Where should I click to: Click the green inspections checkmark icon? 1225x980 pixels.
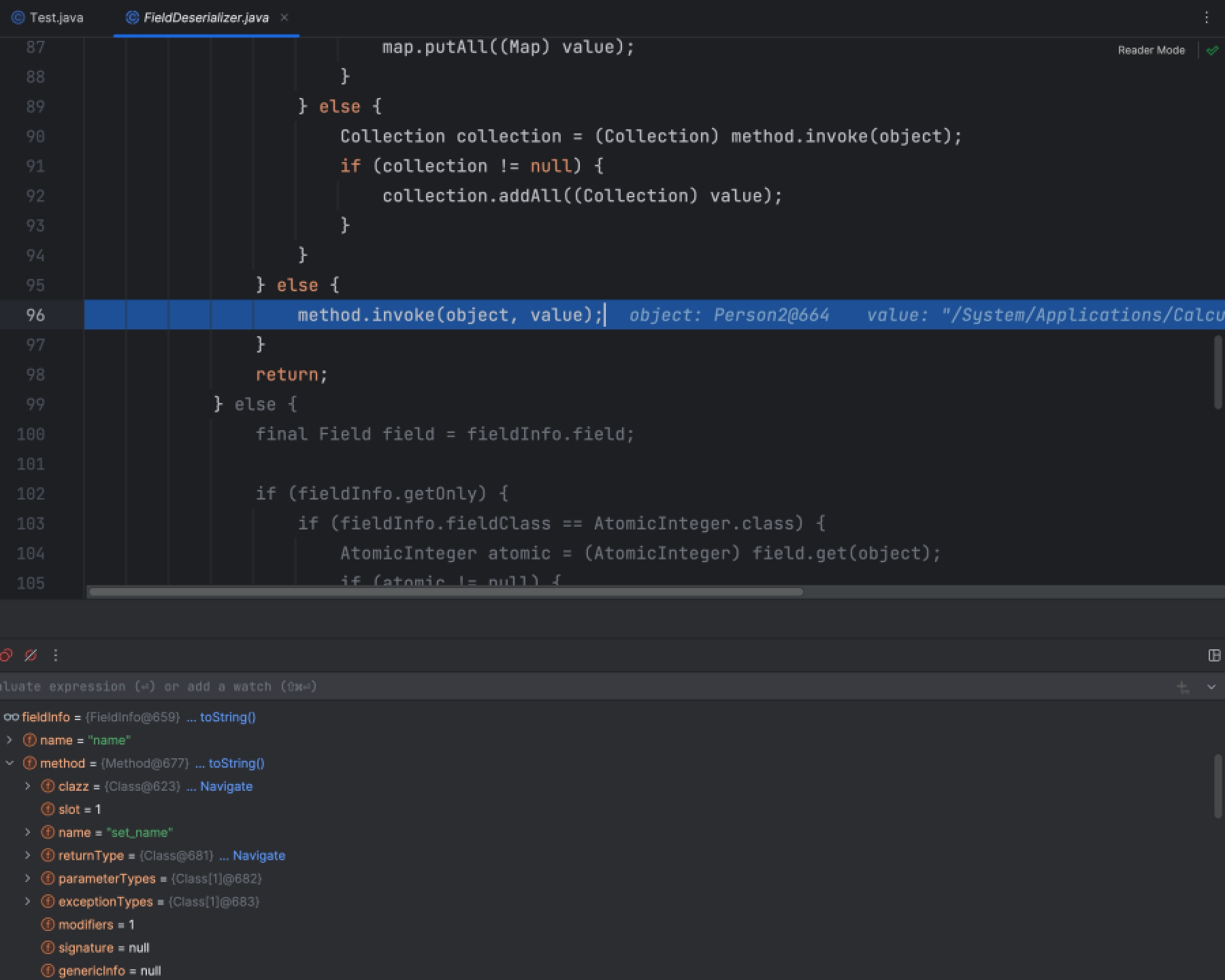[x=1212, y=50]
